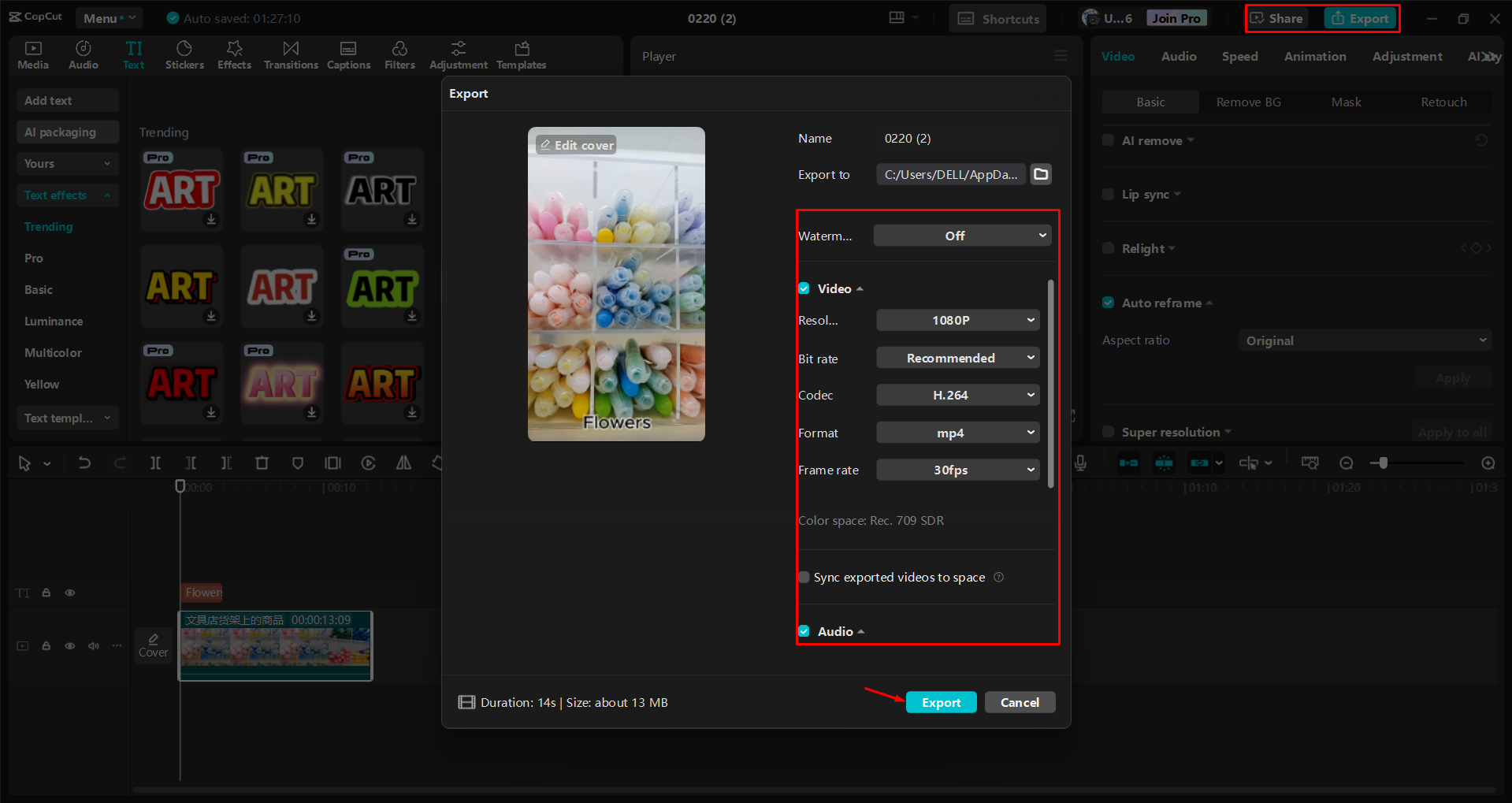Switch to the Filters panel
The image size is (1512, 803).
[399, 54]
